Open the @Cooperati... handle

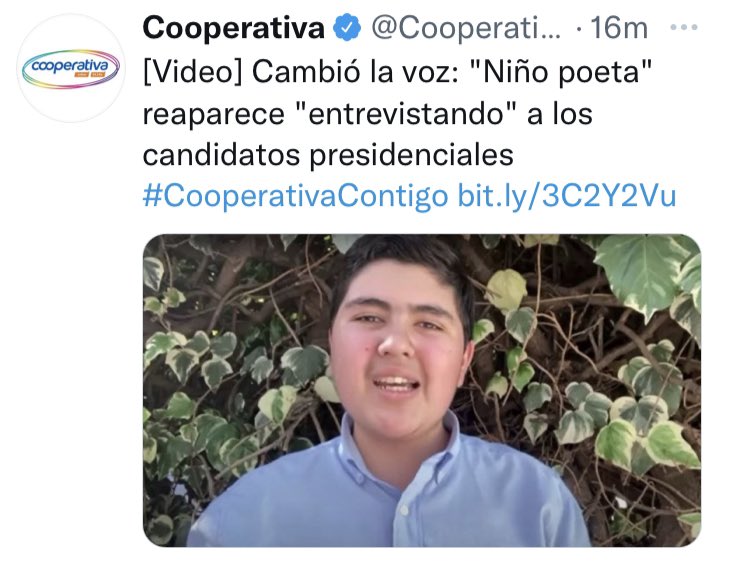pyautogui.click(x=466, y=28)
